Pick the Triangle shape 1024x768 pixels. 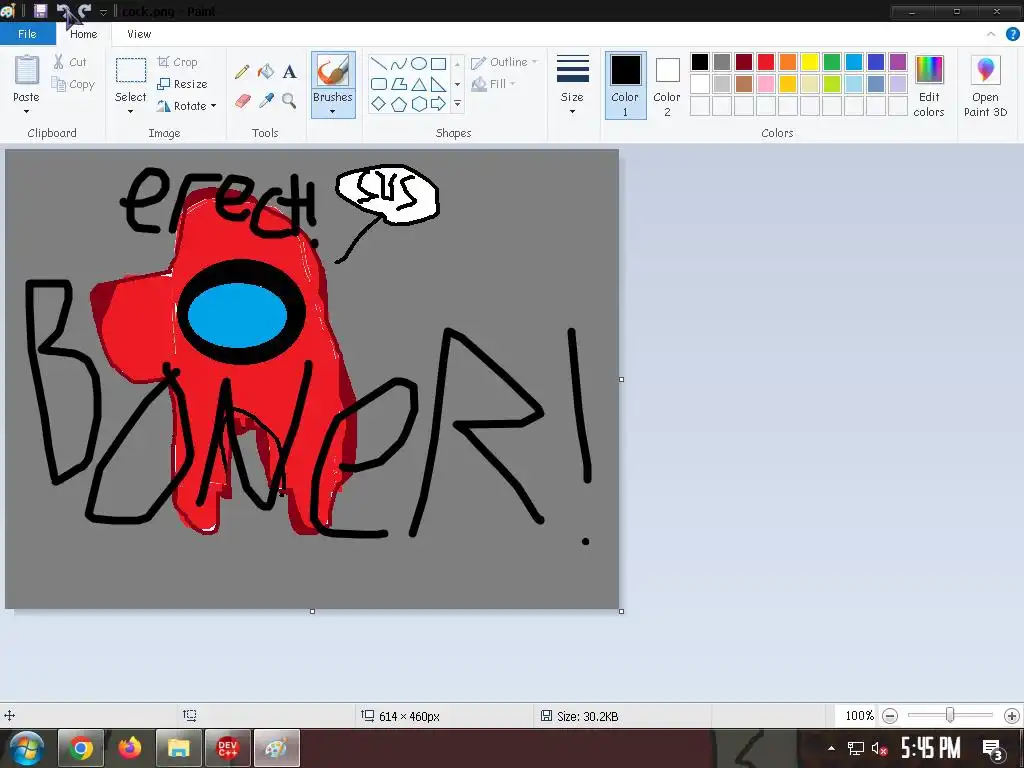click(x=419, y=84)
